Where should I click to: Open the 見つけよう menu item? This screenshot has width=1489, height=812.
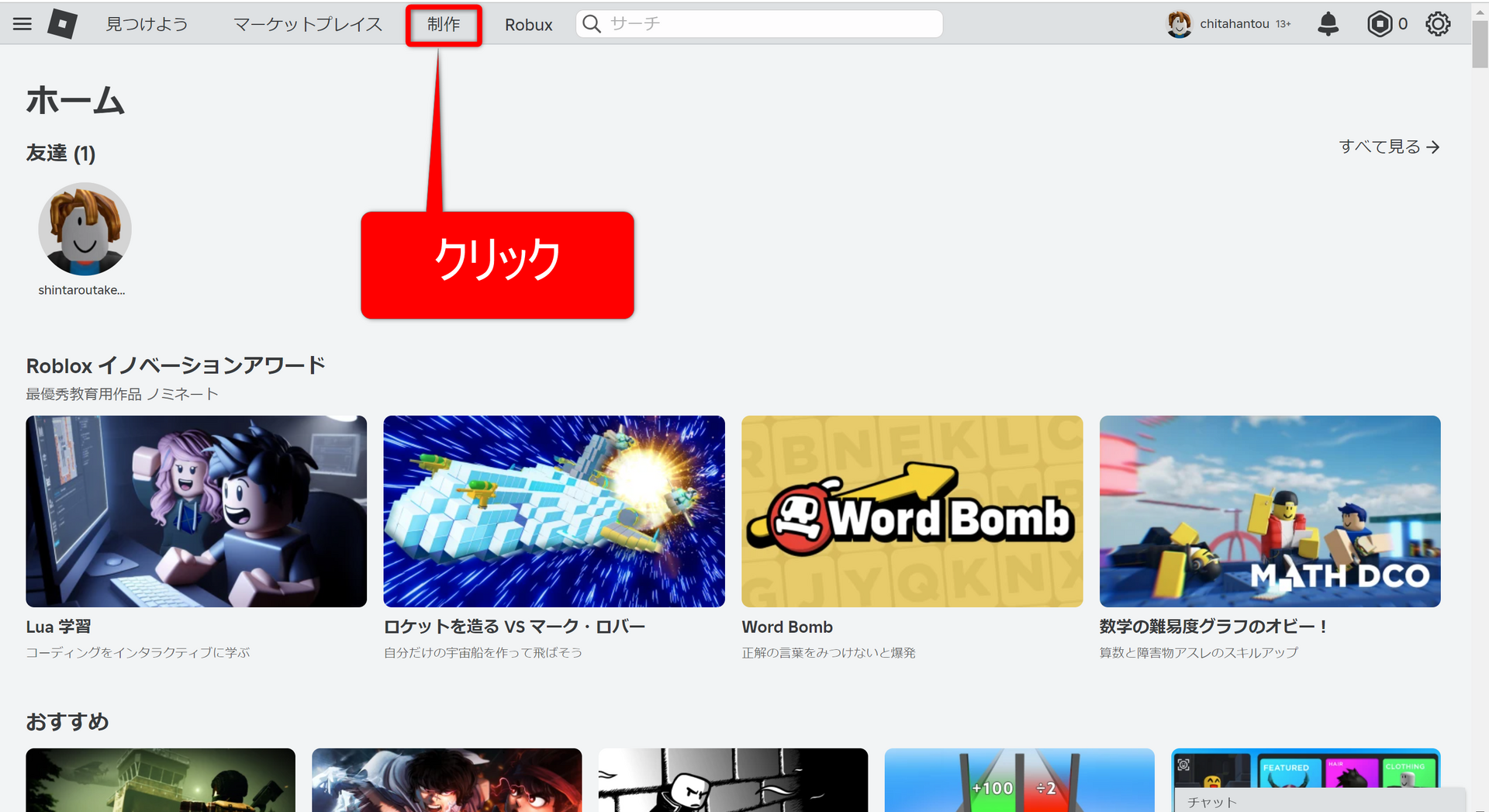(x=147, y=24)
